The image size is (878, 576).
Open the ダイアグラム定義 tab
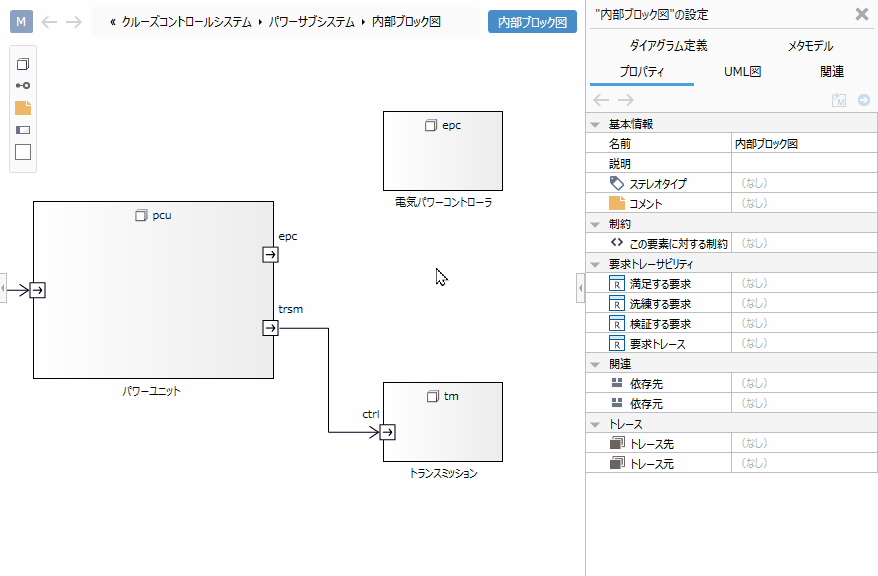tap(668, 46)
